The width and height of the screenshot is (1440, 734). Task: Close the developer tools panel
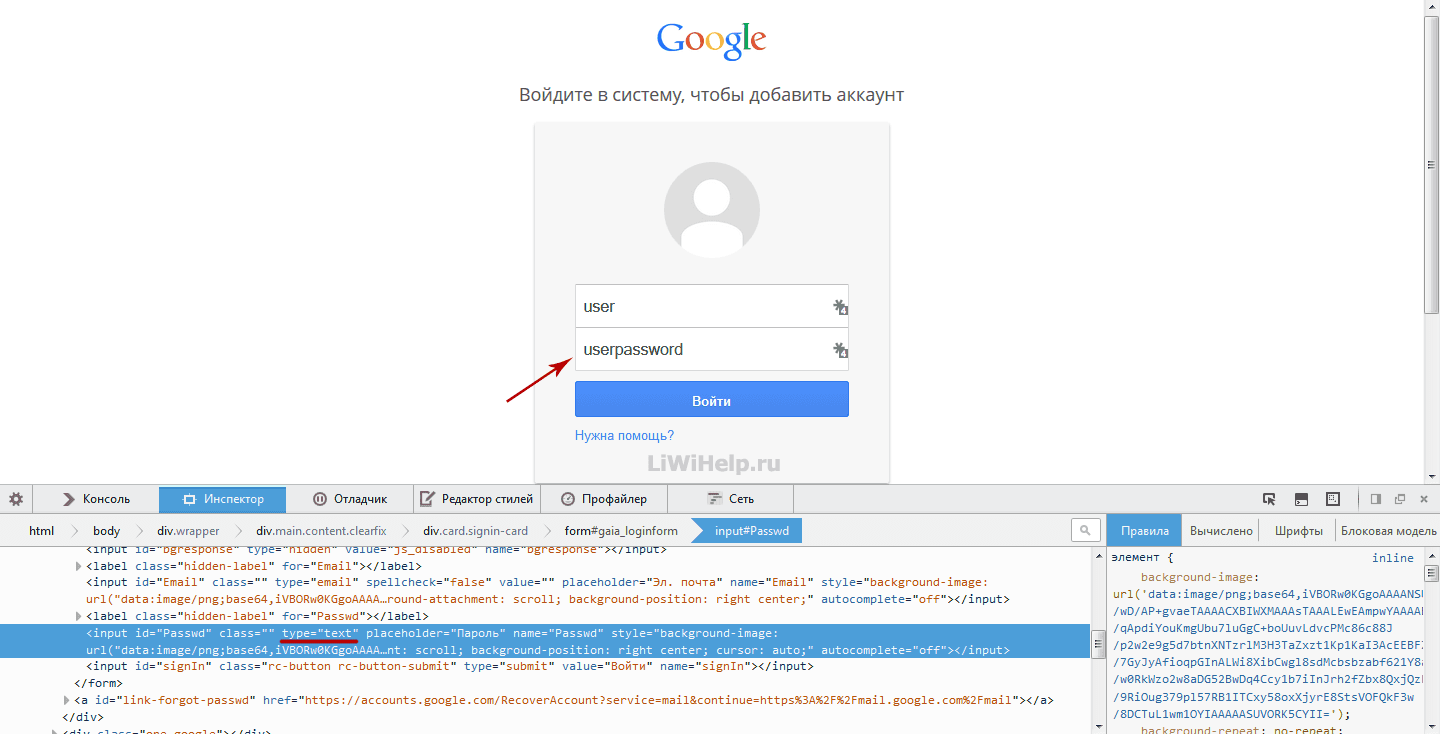pos(1424,499)
